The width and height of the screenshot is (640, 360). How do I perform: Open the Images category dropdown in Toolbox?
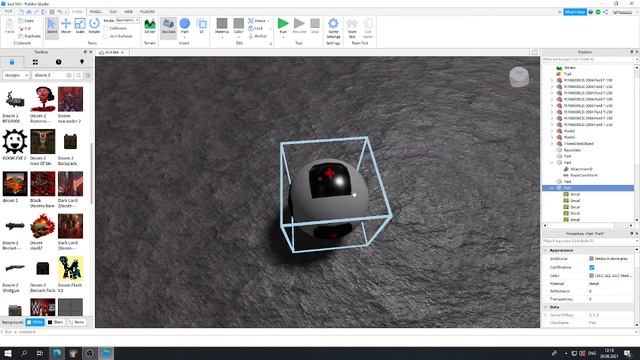coord(16,75)
